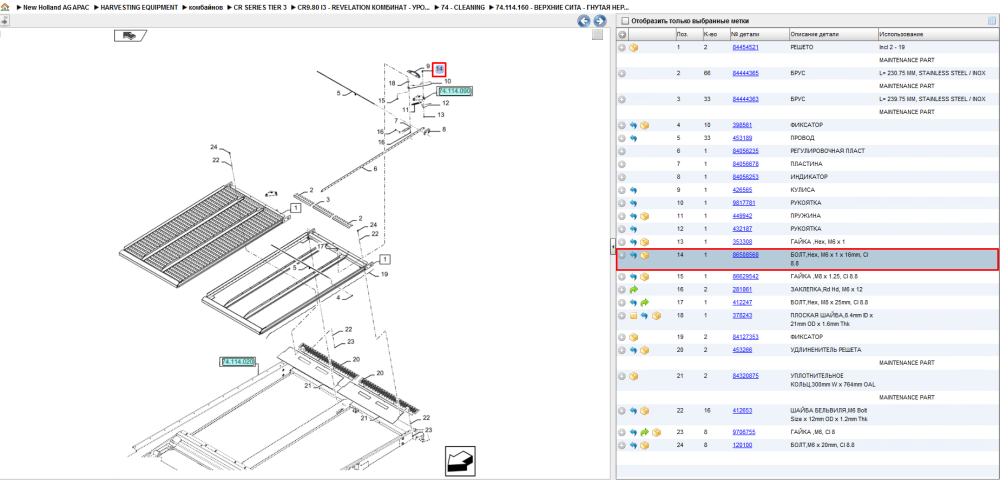Click the blue arrow icon for ФИКСАТОР 398561
This screenshot has height=480, width=1000.
[x=633, y=126]
